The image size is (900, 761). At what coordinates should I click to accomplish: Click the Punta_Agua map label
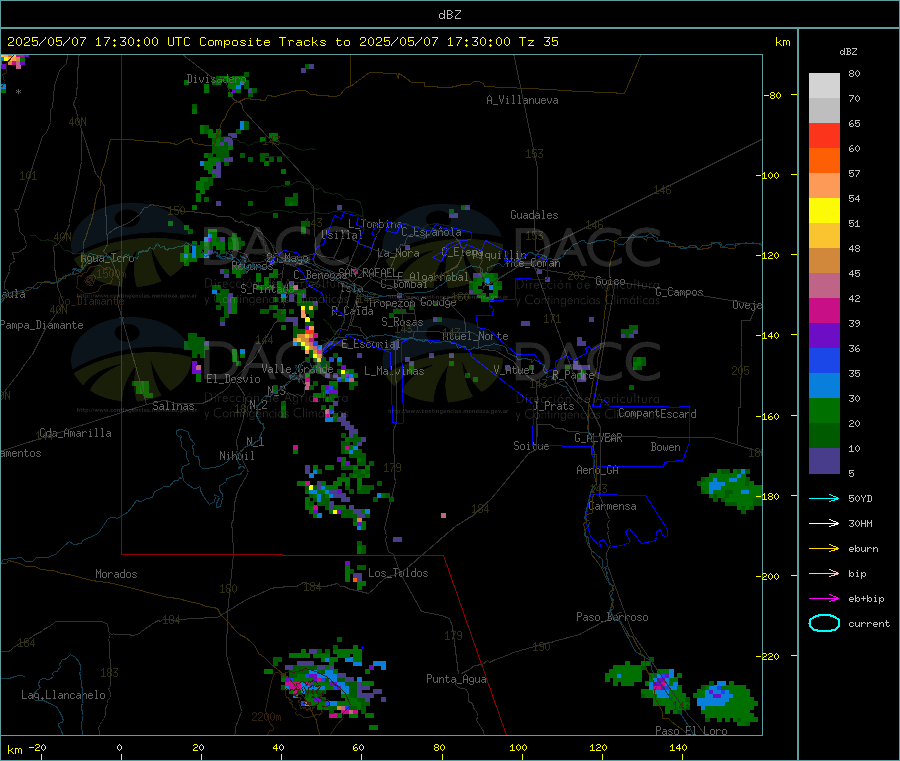(x=456, y=679)
